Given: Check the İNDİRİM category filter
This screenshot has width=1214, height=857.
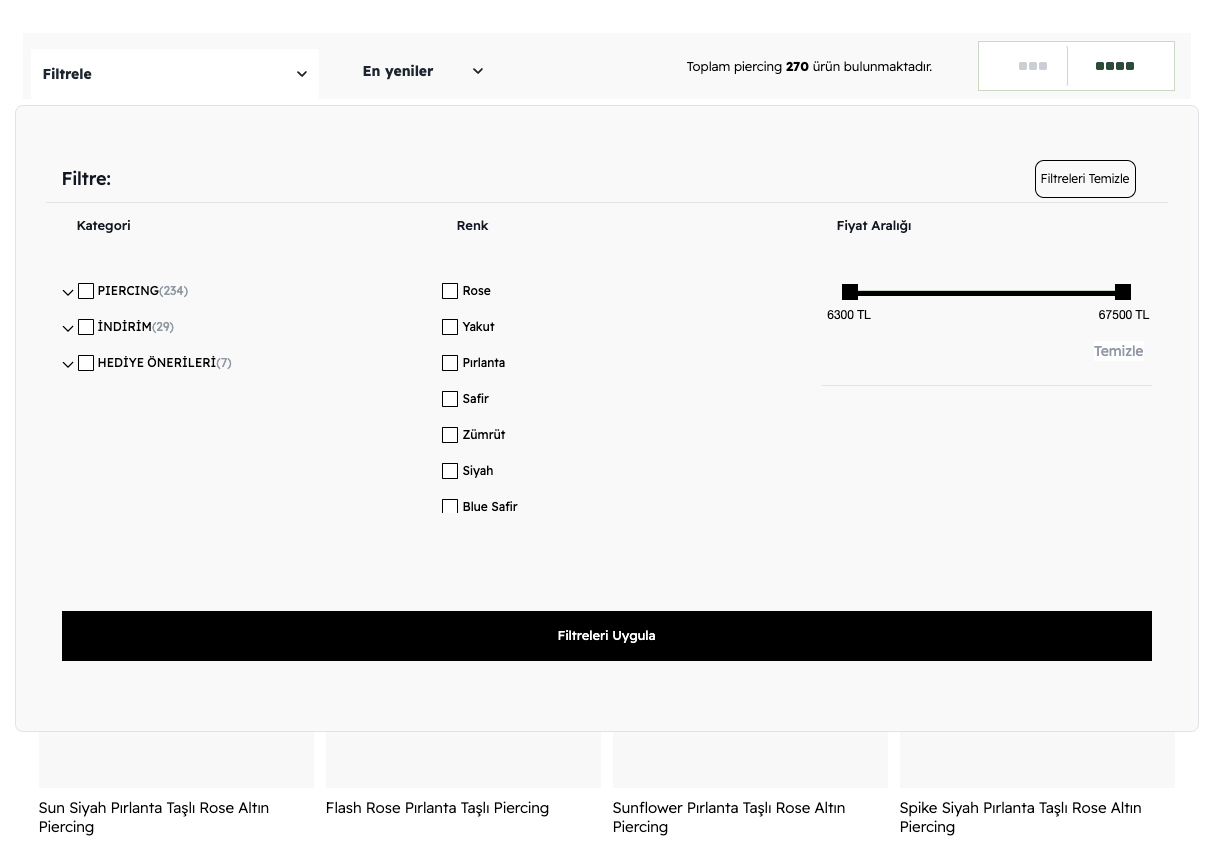Looking at the screenshot, I should (x=86, y=327).
